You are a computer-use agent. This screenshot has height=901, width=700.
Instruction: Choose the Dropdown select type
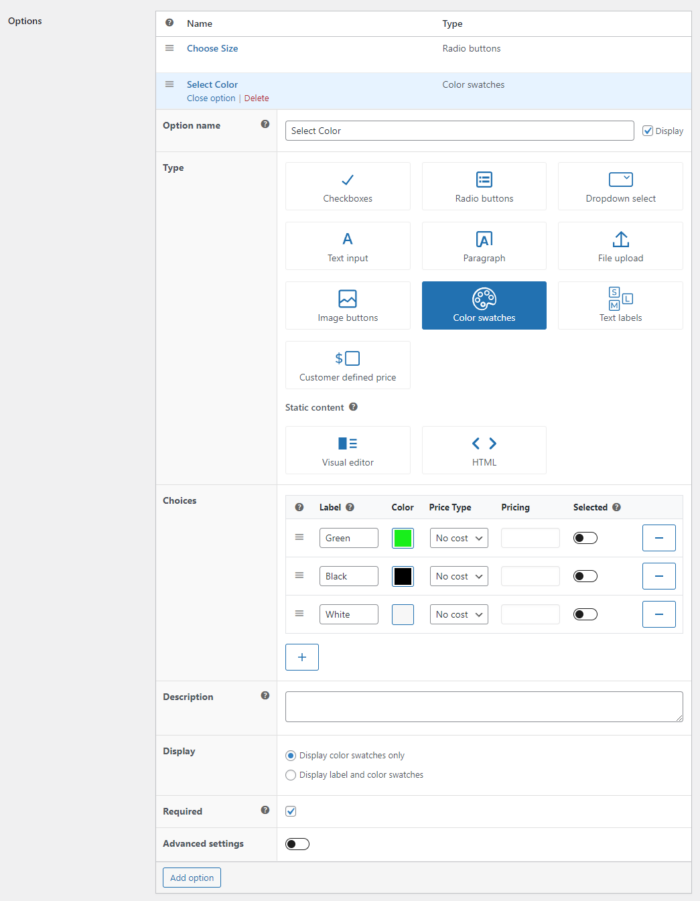coord(620,186)
